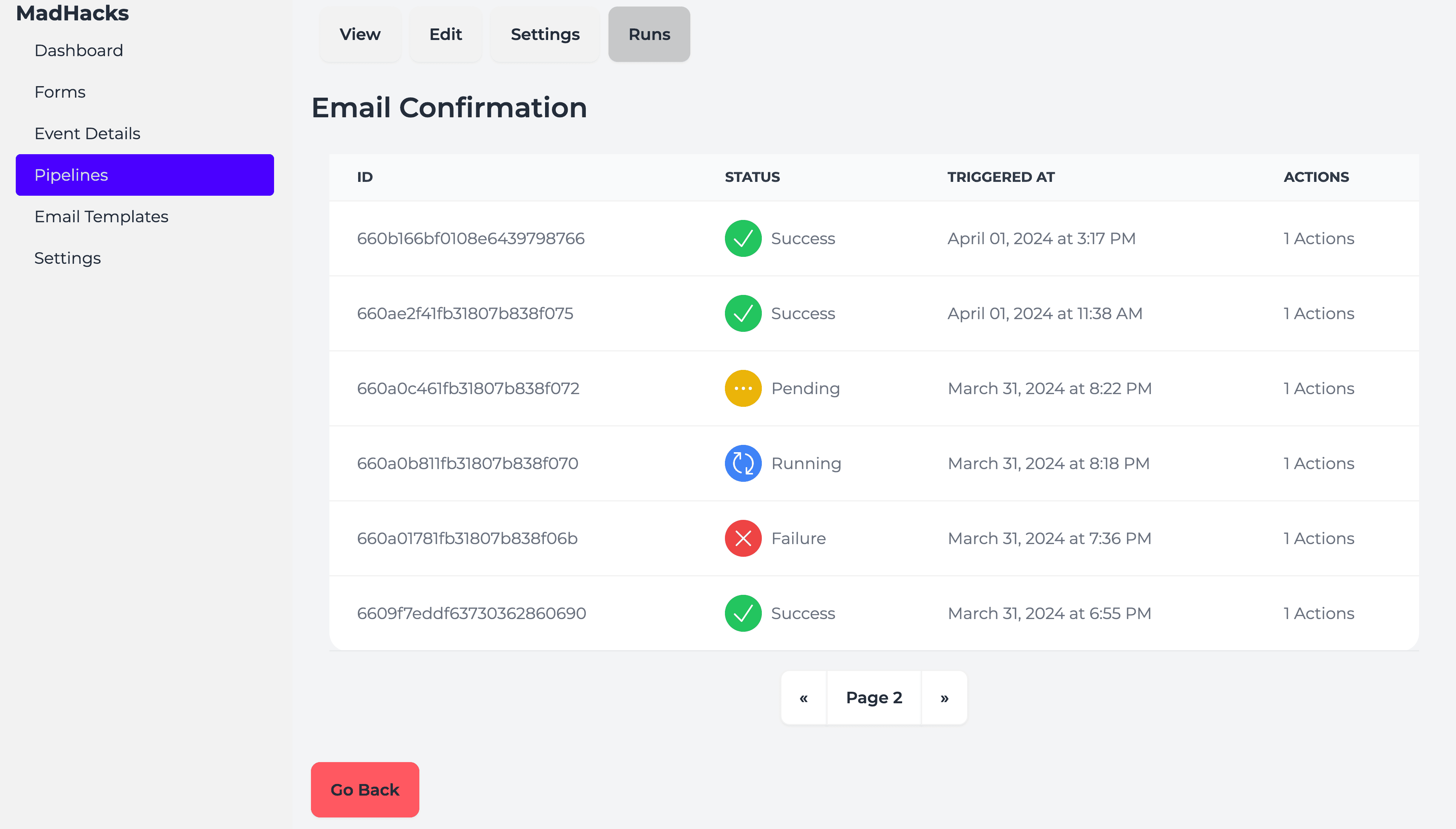Go to the next page with » arrow
This screenshot has height=829, width=1456.
click(944, 697)
